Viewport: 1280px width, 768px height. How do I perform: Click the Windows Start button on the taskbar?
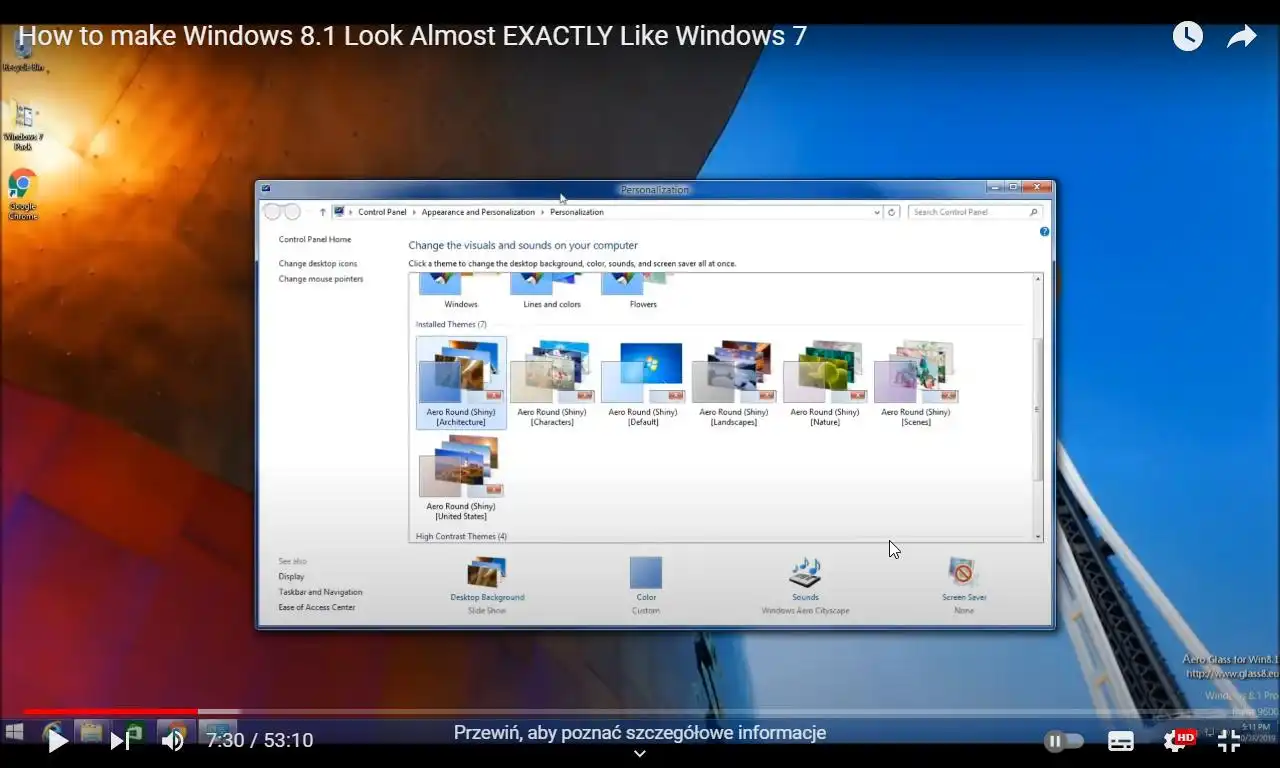pyautogui.click(x=14, y=732)
